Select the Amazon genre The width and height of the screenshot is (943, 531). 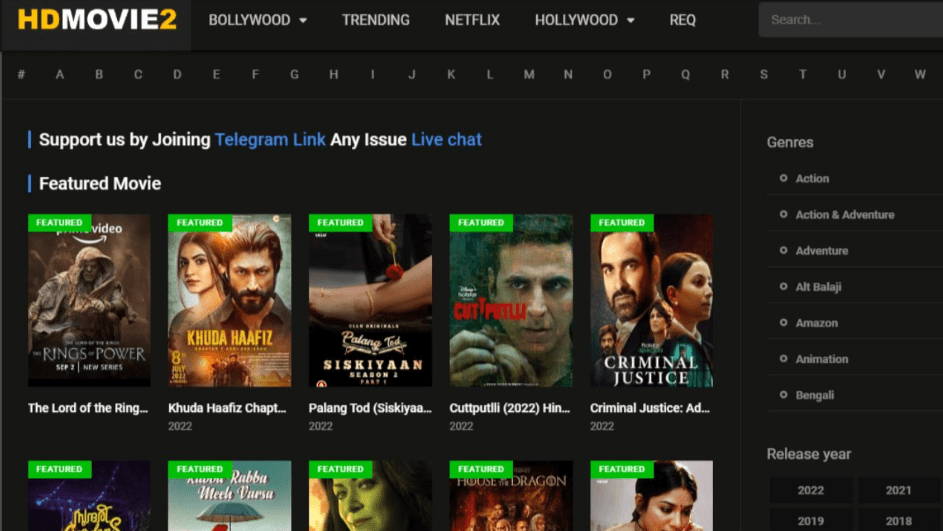817,323
